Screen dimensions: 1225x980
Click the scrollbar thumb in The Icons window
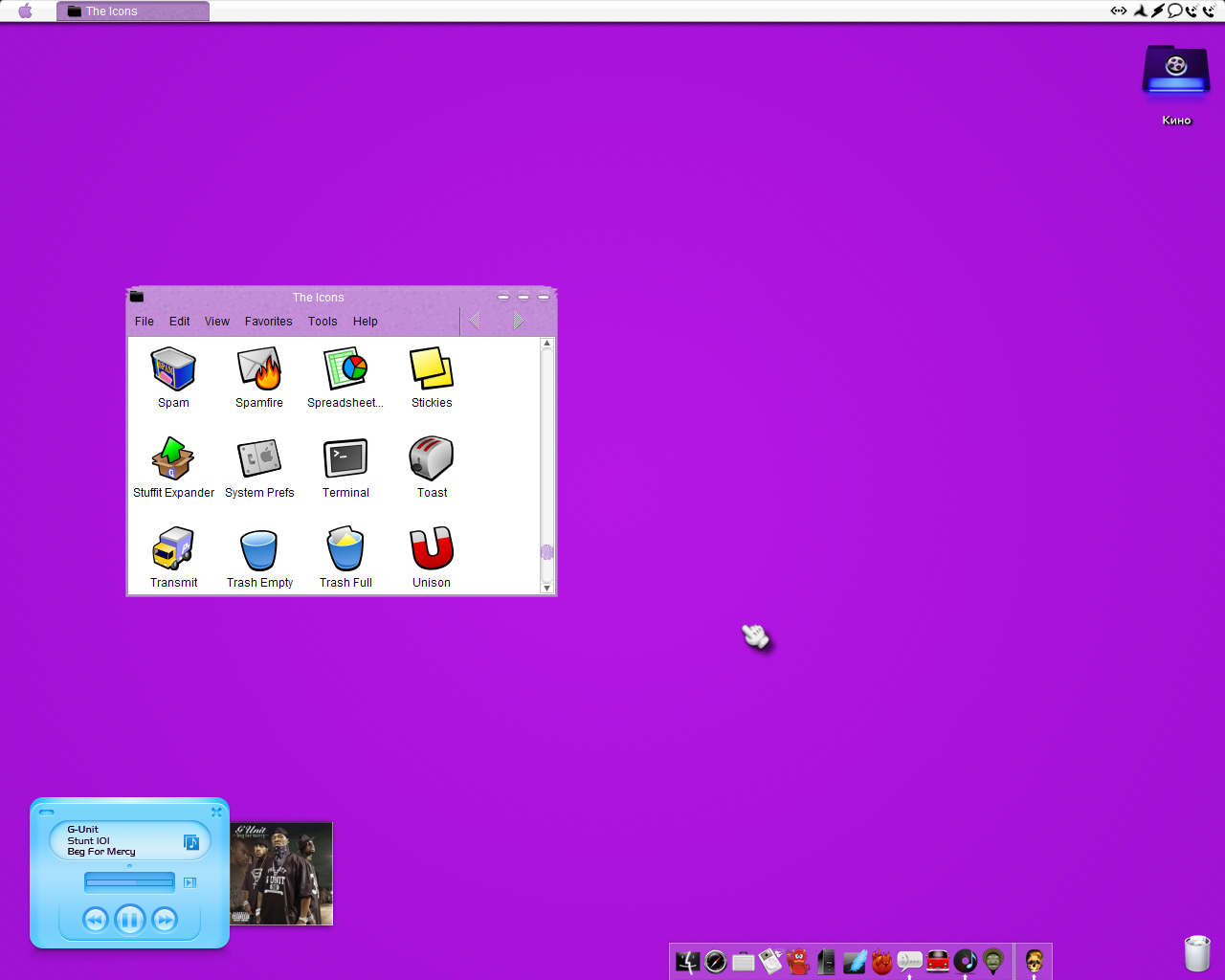coord(547,552)
